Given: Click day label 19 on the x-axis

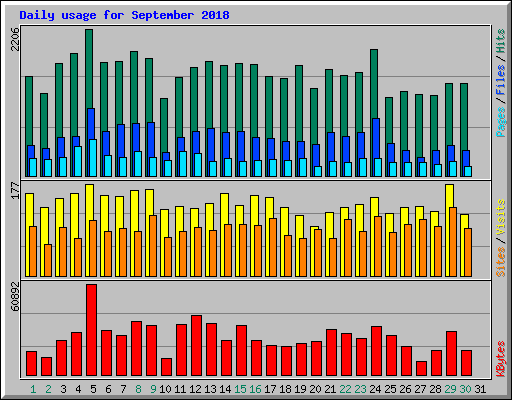Looking at the screenshot, I should point(300,389).
